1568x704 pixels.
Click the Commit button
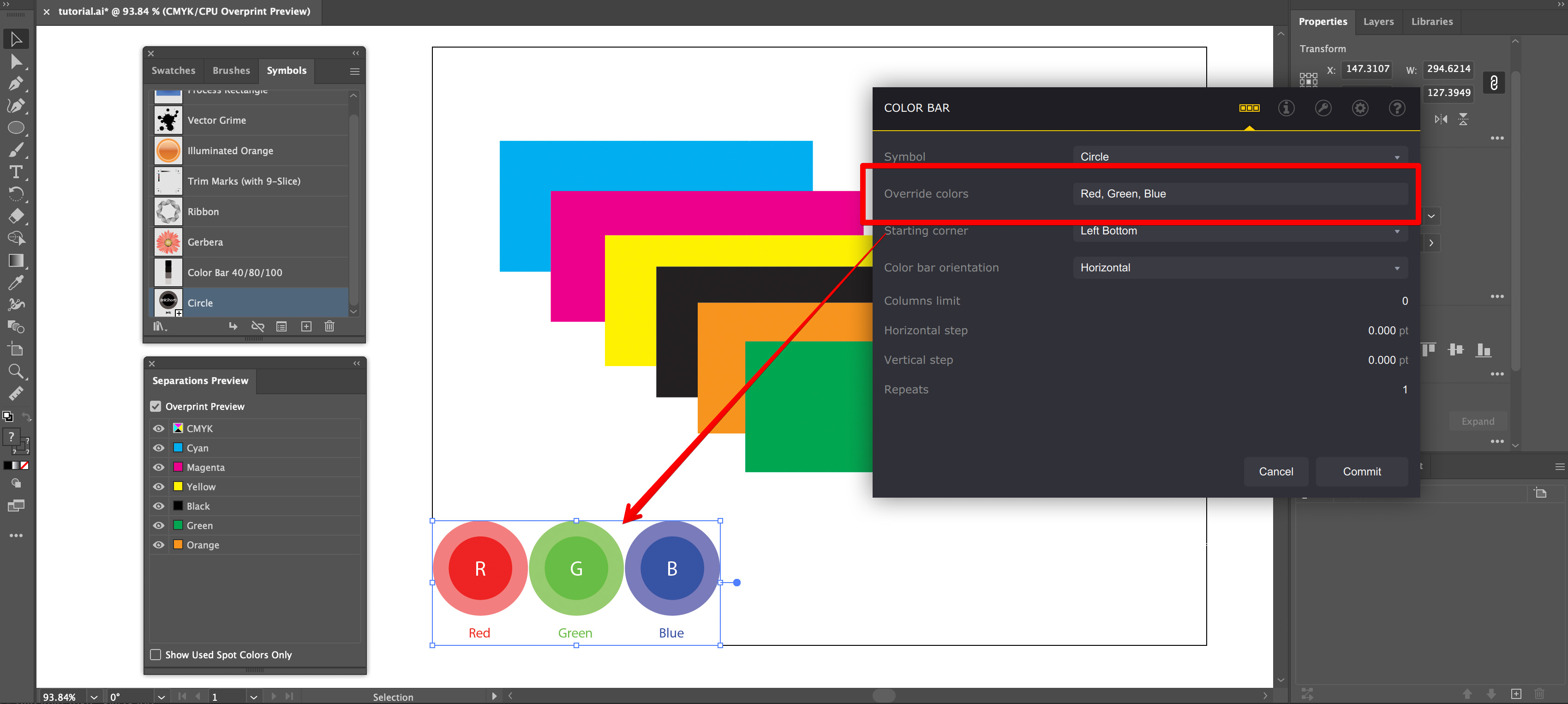(x=1362, y=471)
